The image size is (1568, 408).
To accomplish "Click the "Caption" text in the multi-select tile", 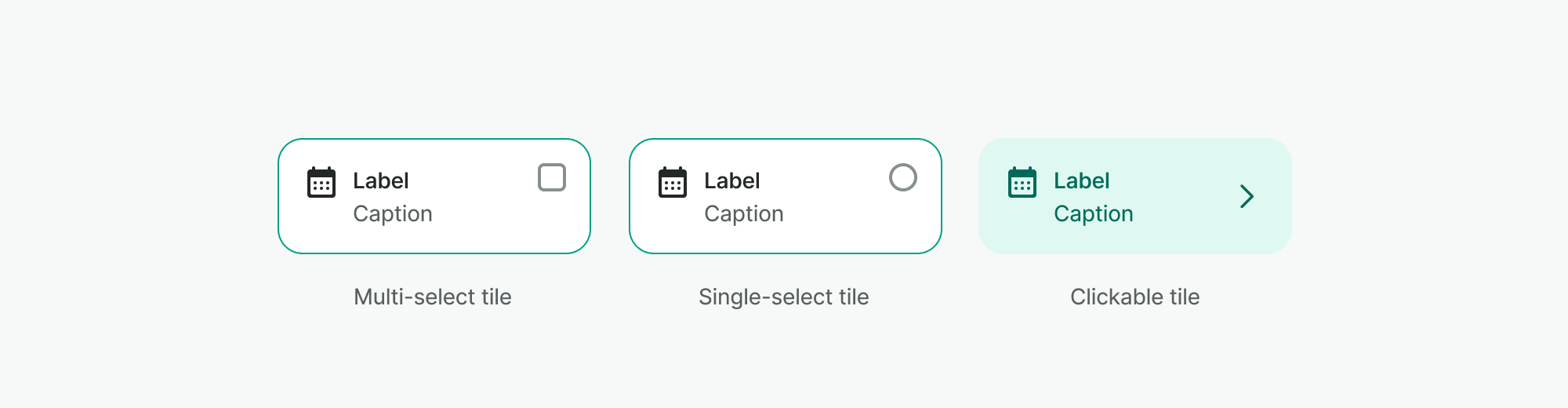I will 393,213.
